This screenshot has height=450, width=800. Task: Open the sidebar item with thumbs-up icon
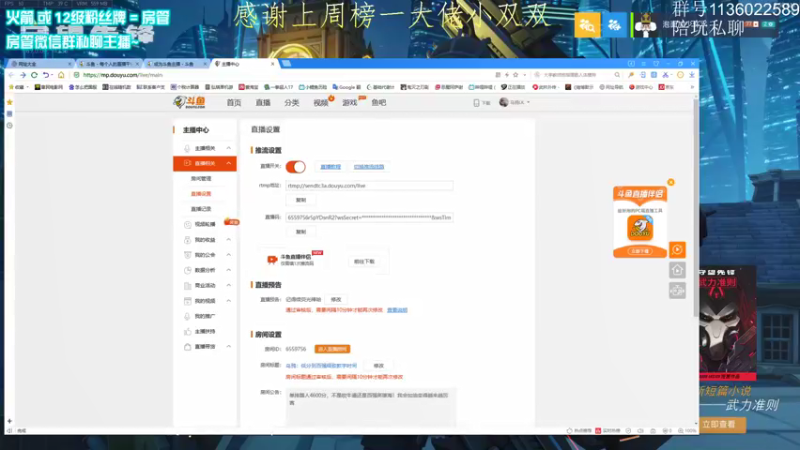click(x=205, y=332)
